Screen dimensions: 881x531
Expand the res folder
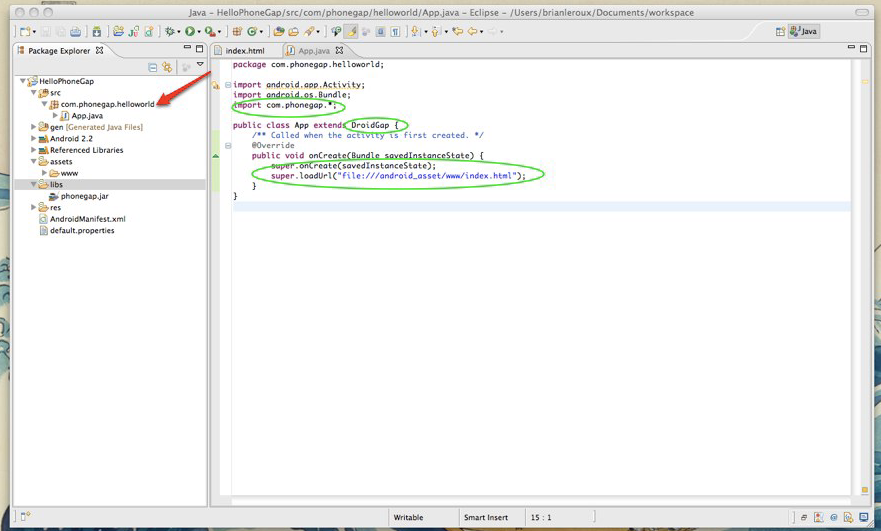[x=33, y=207]
